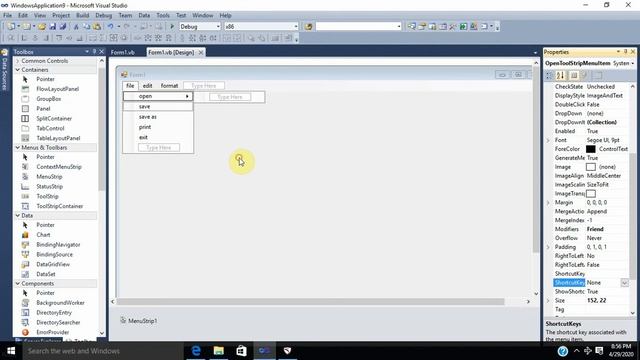Expand the Common Controls group in Toolbox
Screen dimensions: 640x360
click(x=18, y=61)
